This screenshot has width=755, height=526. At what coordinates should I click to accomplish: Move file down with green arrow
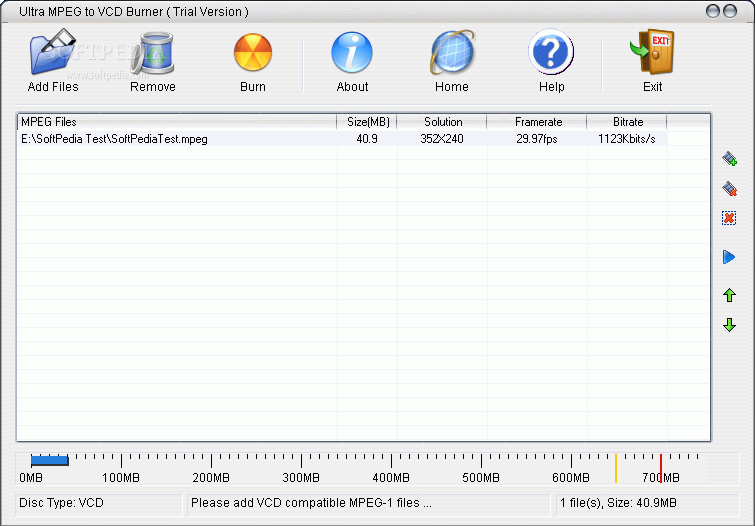click(729, 325)
